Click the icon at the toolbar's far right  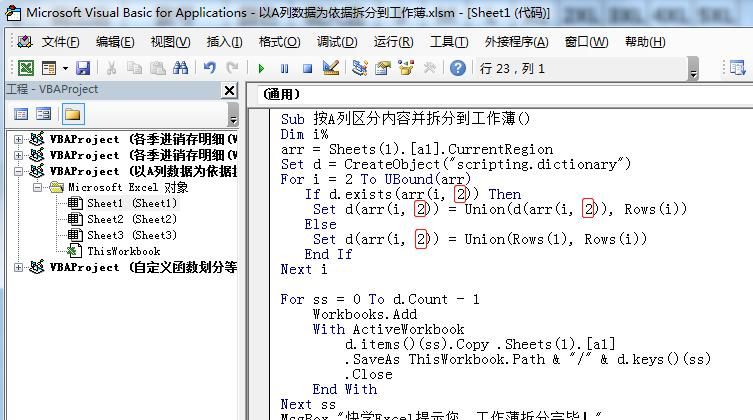point(737,68)
